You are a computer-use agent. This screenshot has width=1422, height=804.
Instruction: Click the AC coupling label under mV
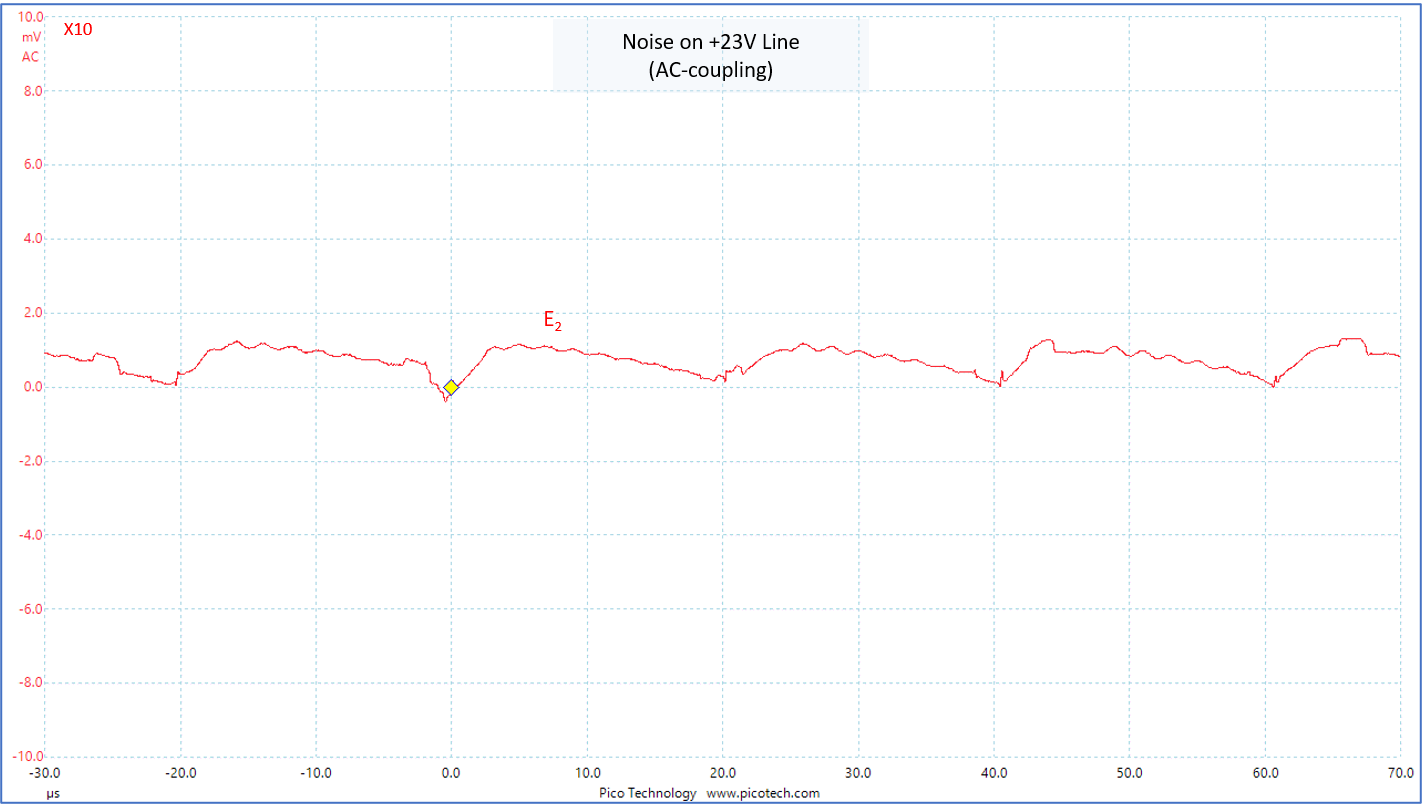(x=31, y=57)
